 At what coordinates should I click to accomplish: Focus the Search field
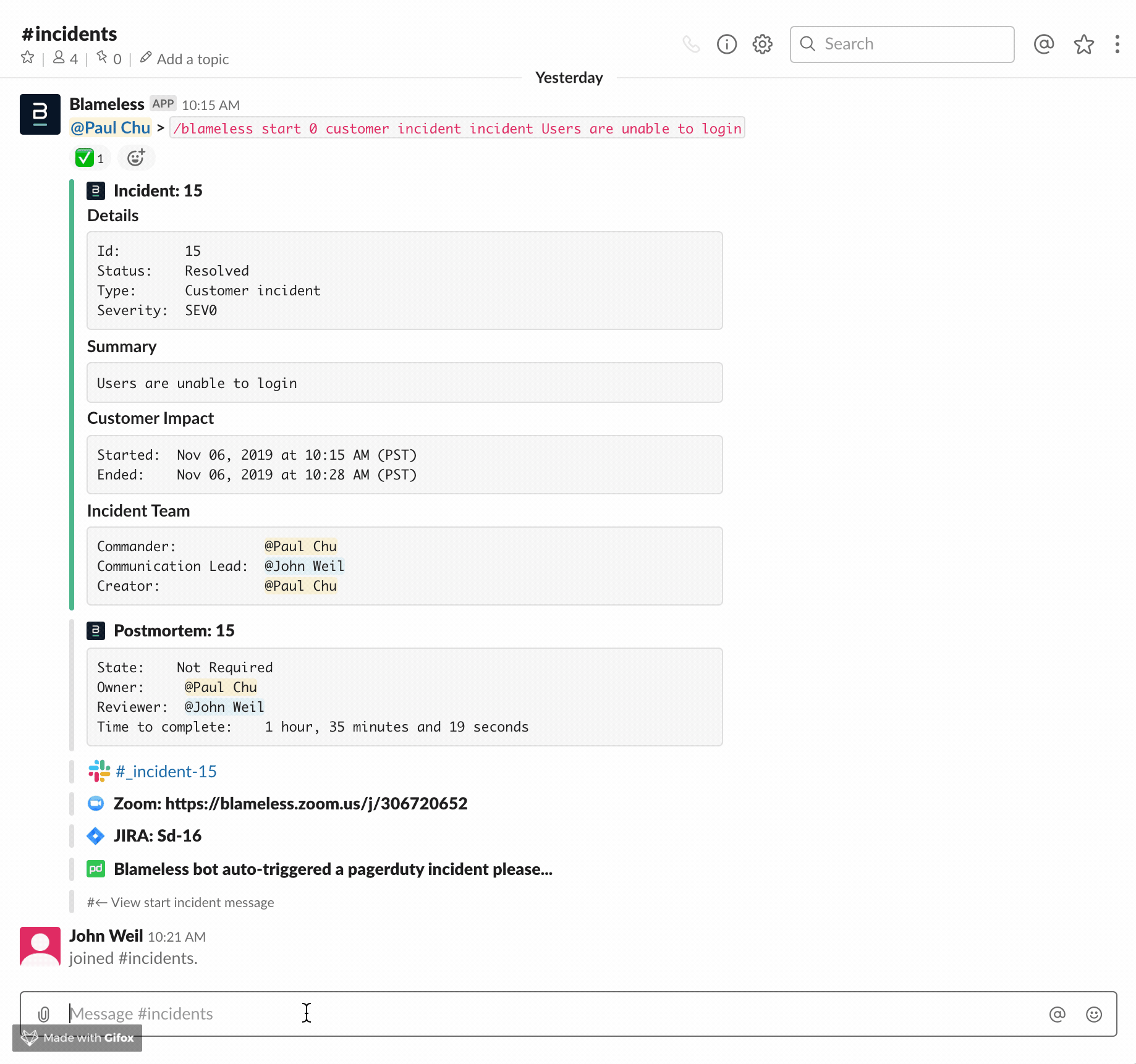[x=902, y=44]
